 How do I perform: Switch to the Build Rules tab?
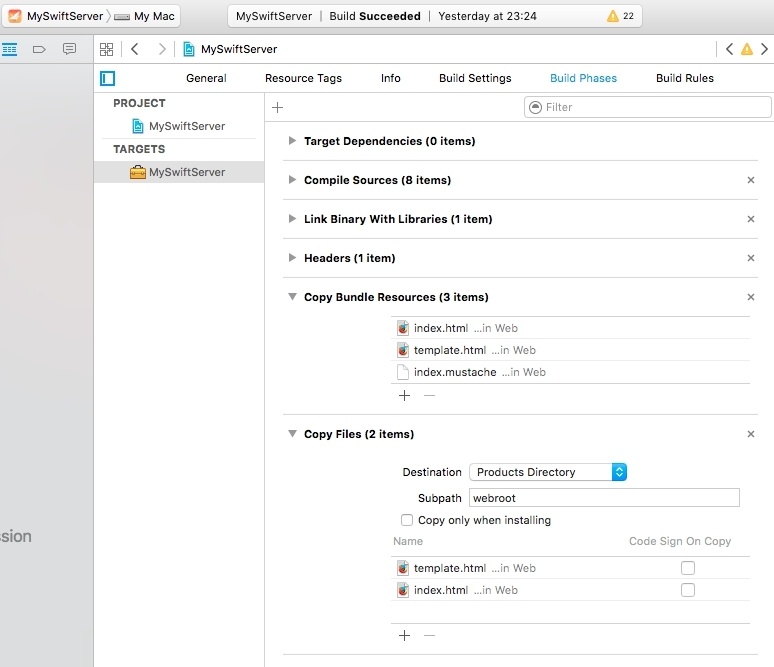click(x=685, y=78)
